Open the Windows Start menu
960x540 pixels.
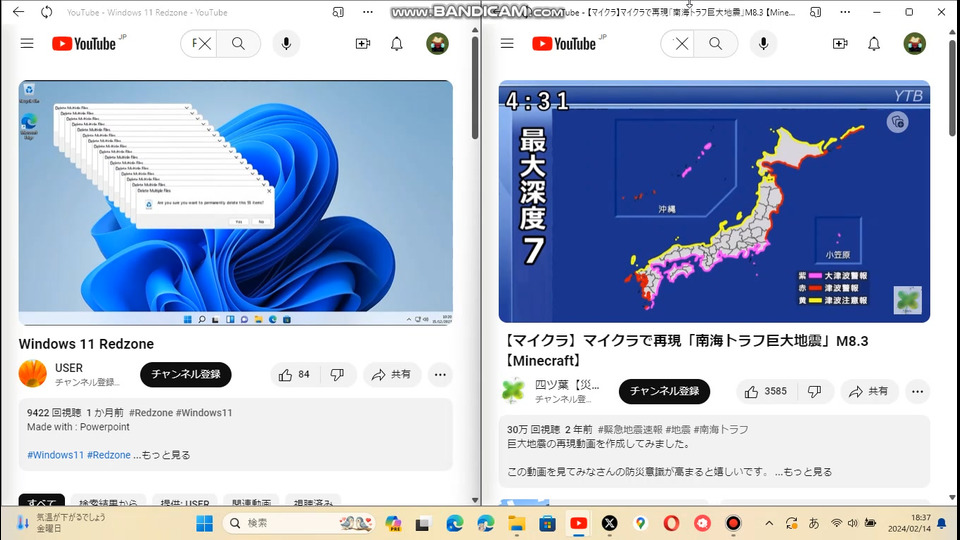[x=204, y=523]
